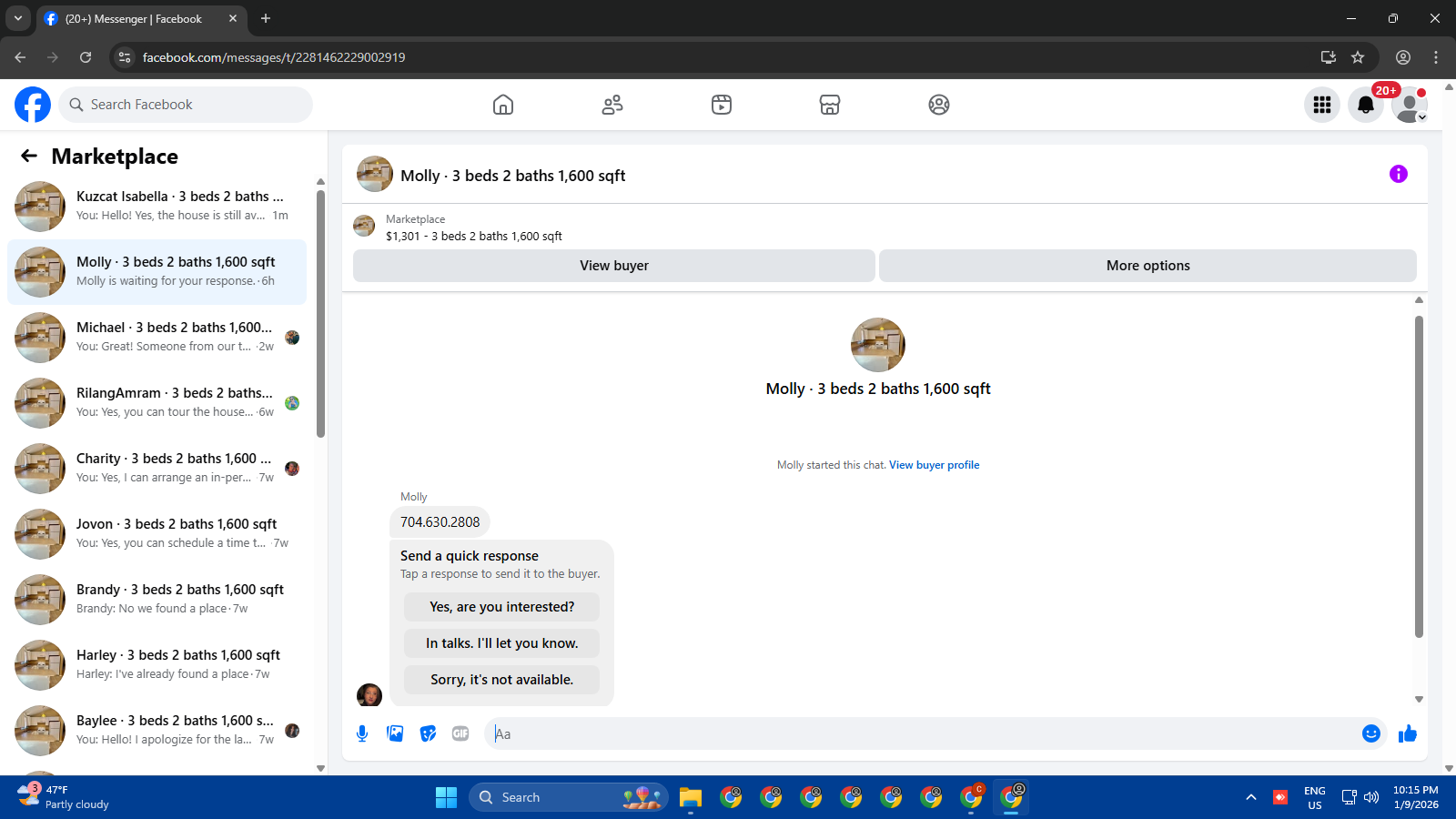The height and width of the screenshot is (819, 1456).
Task: Open the weather widget on taskbar
Action: (64, 797)
